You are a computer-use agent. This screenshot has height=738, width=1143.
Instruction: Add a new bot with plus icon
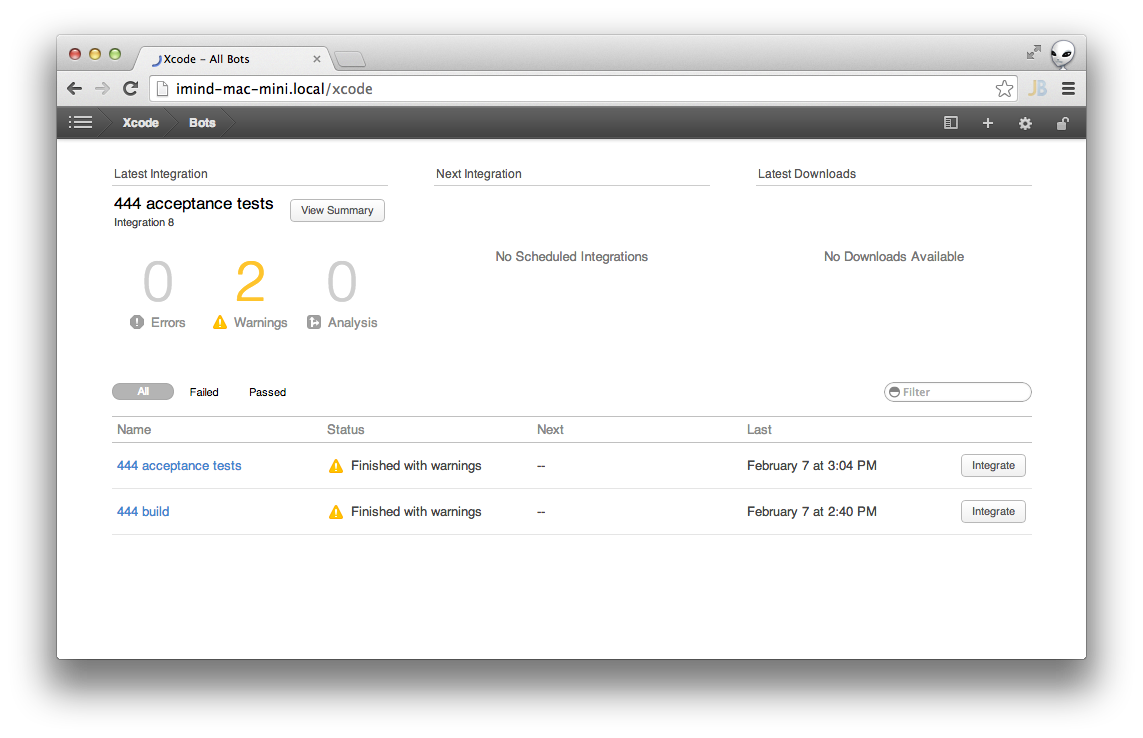tap(988, 123)
